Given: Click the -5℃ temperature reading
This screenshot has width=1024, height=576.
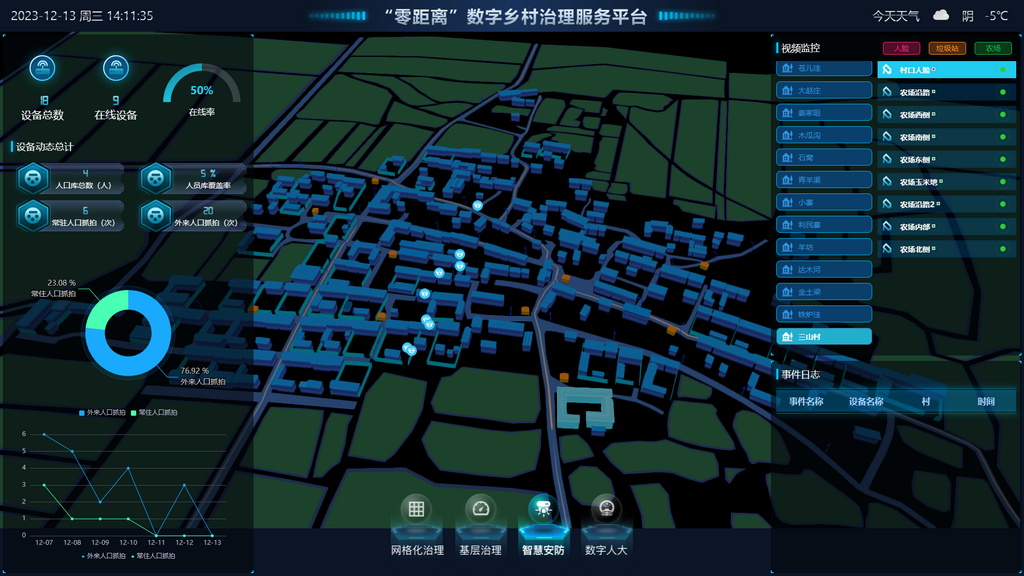Looking at the screenshot, I should coord(997,16).
